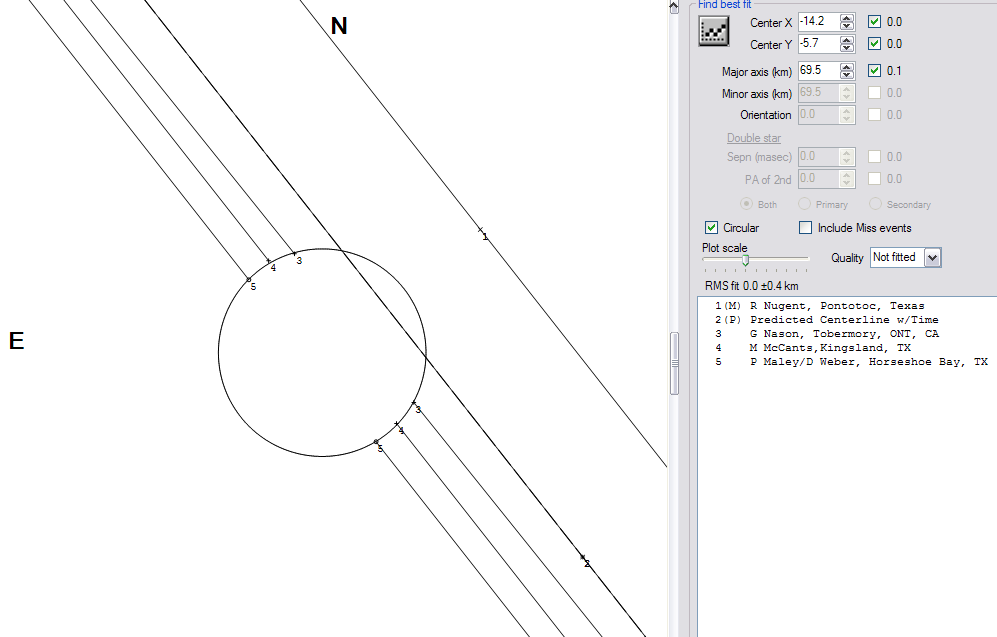
Task: Decrease Center X with the down arrow
Action: coord(847,26)
